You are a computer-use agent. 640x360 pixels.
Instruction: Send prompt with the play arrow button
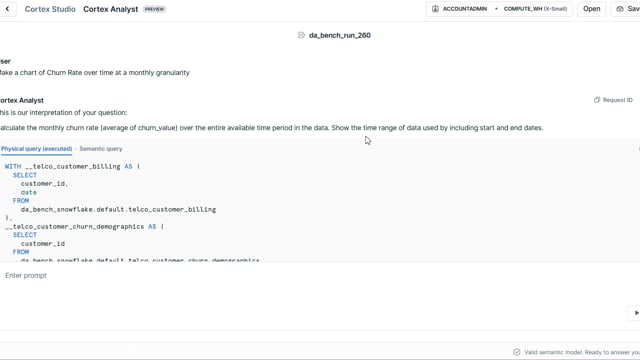pos(635,313)
